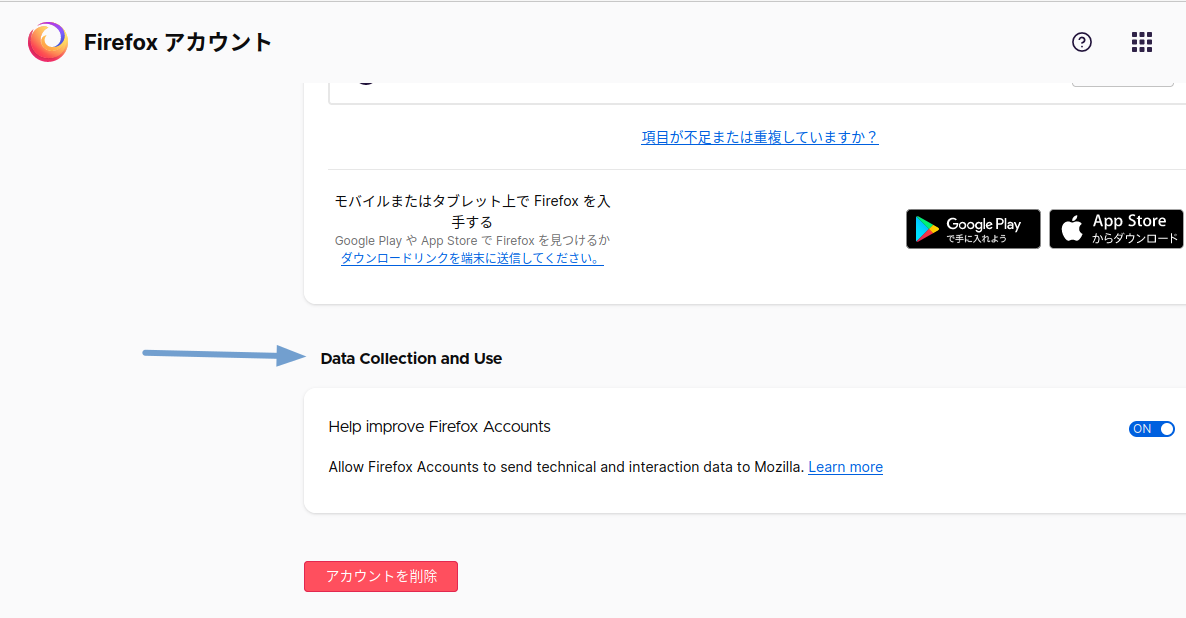Viewport: 1186px width, 618px height.
Task: Select the Data Collection and Use heading
Action: (411, 359)
